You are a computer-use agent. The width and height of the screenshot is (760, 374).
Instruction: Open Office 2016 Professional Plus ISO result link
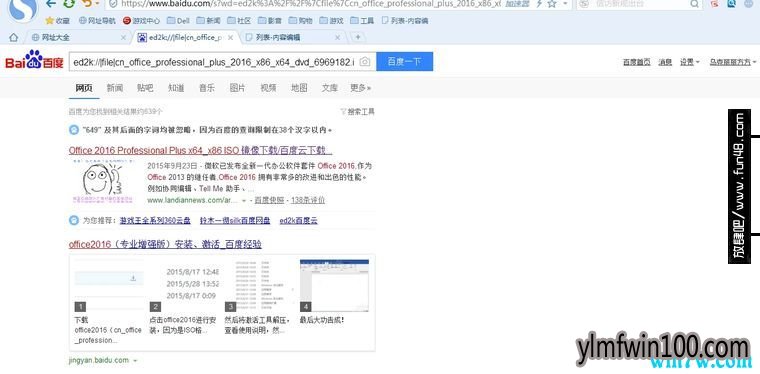pyautogui.click(x=200, y=150)
